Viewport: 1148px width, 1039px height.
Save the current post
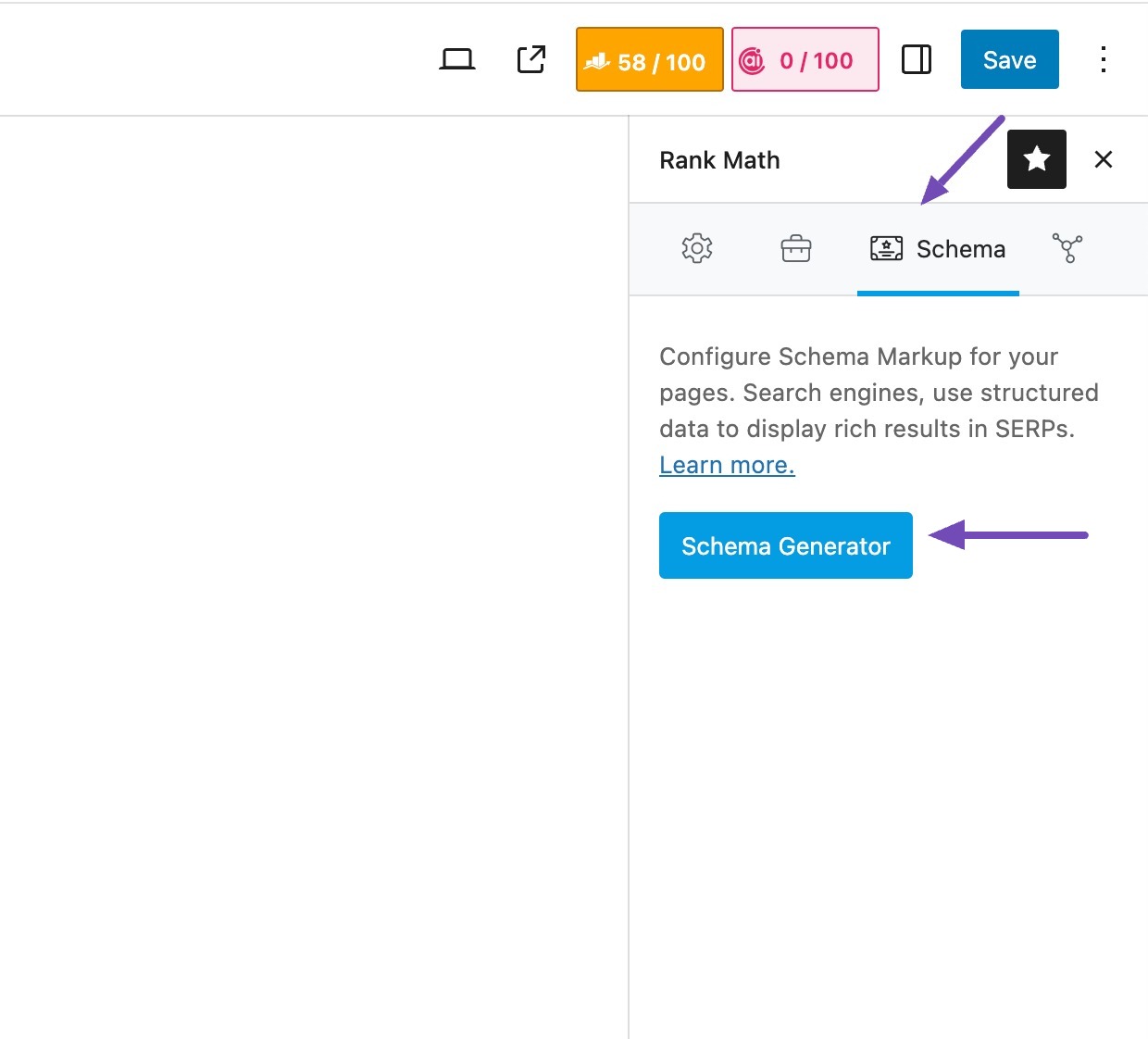[1009, 59]
